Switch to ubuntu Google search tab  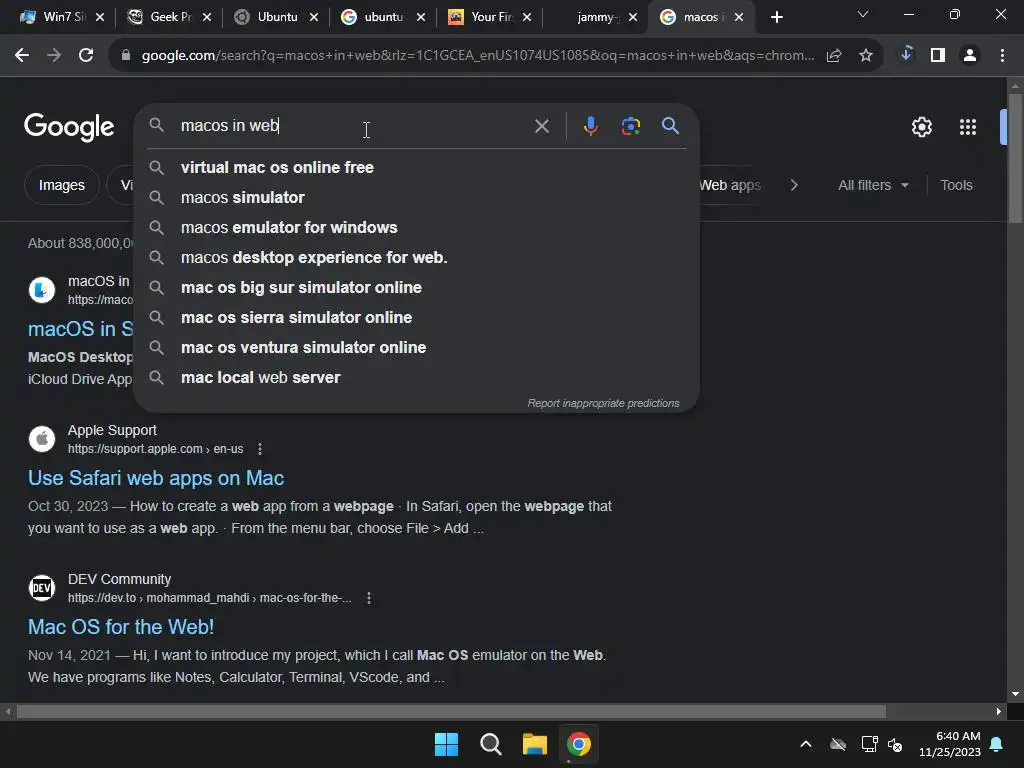tap(373, 17)
